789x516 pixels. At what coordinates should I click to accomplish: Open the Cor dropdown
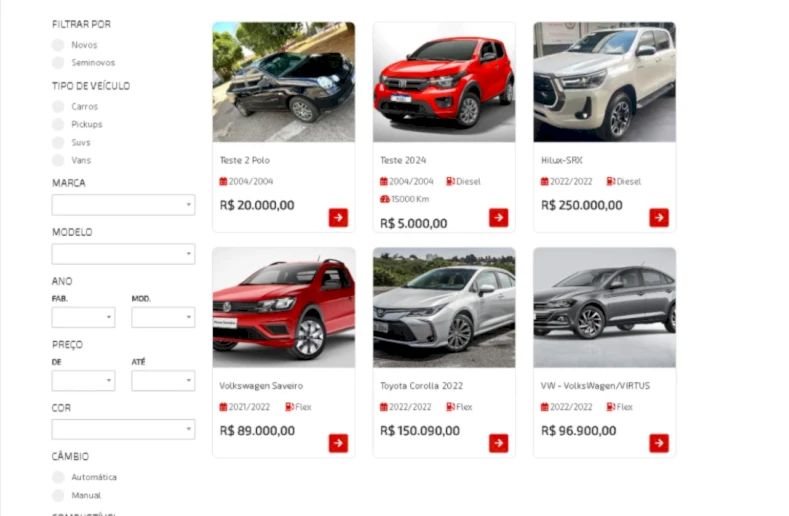tap(123, 429)
